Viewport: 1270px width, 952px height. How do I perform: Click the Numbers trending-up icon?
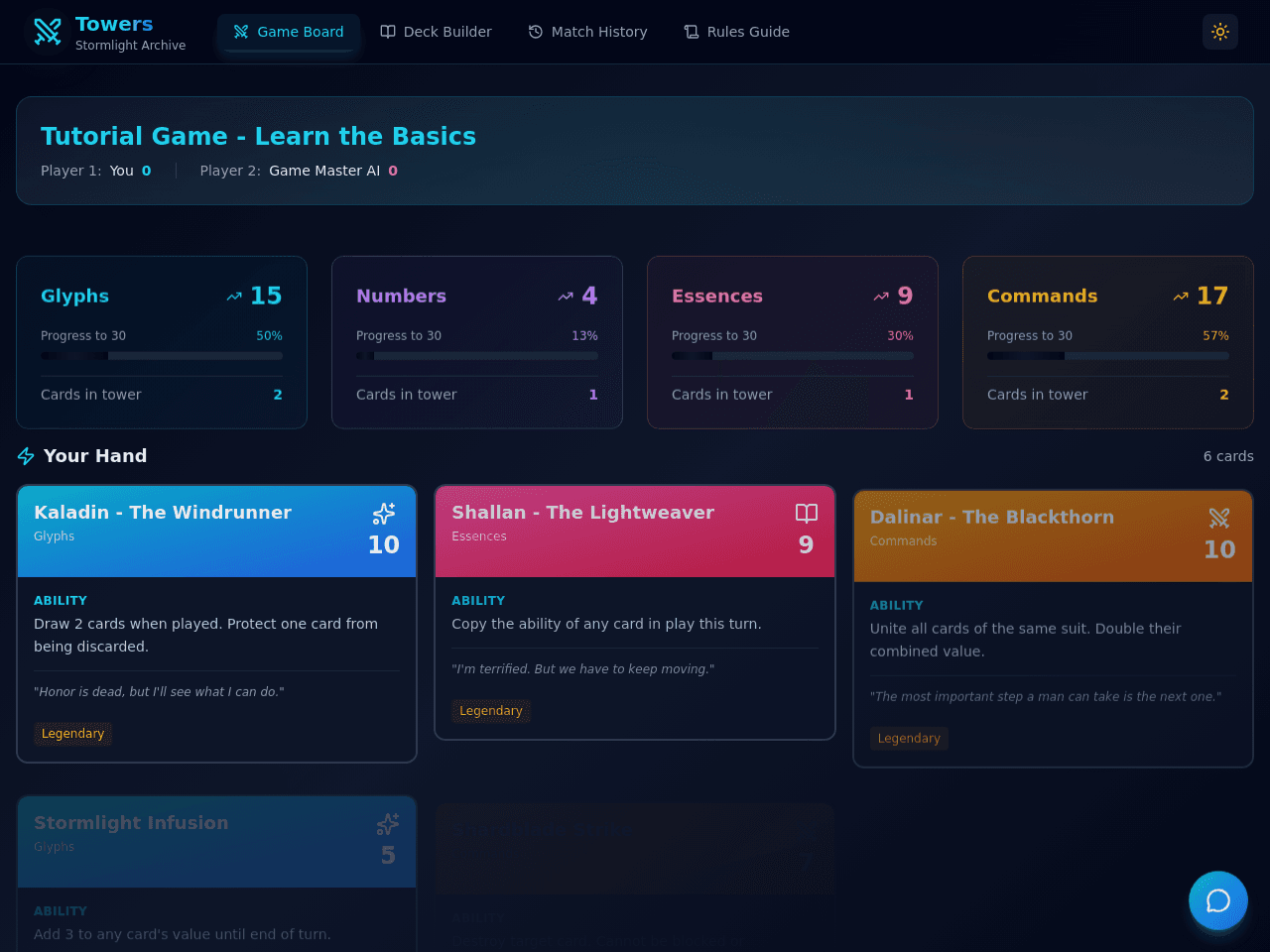pos(566,296)
